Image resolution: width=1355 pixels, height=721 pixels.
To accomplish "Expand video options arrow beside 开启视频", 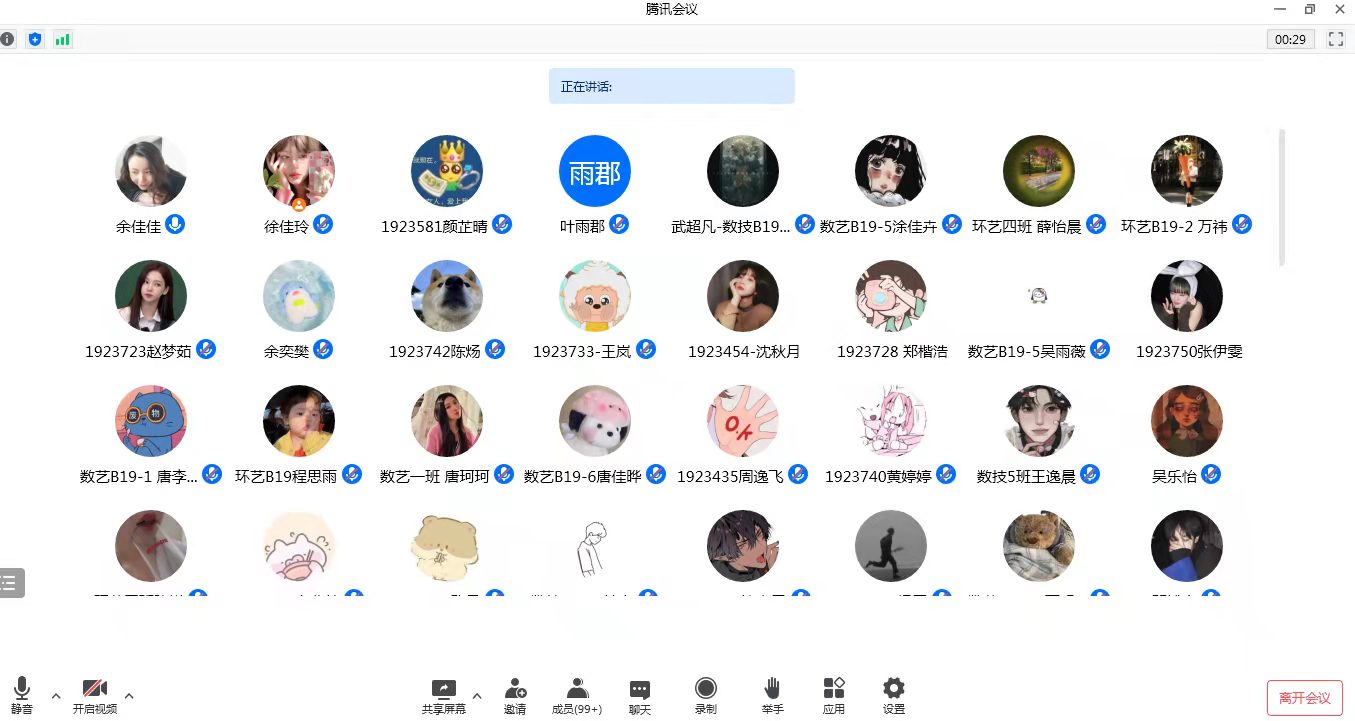I will pos(129,696).
